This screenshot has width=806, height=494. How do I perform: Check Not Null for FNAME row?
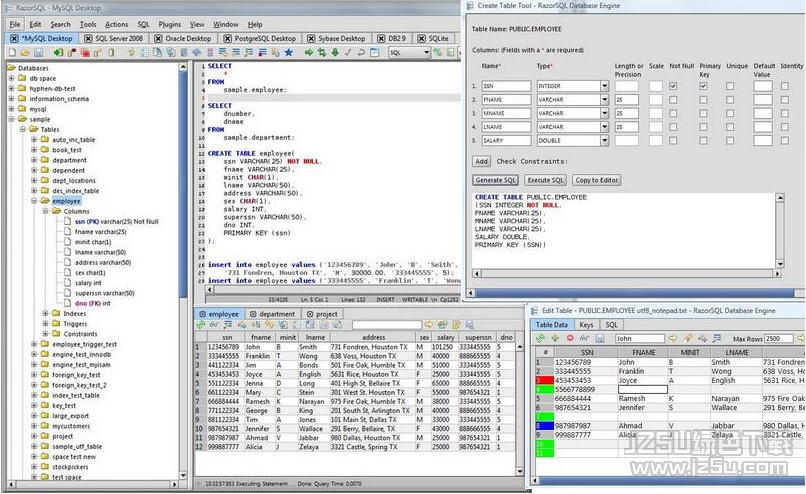click(673, 100)
